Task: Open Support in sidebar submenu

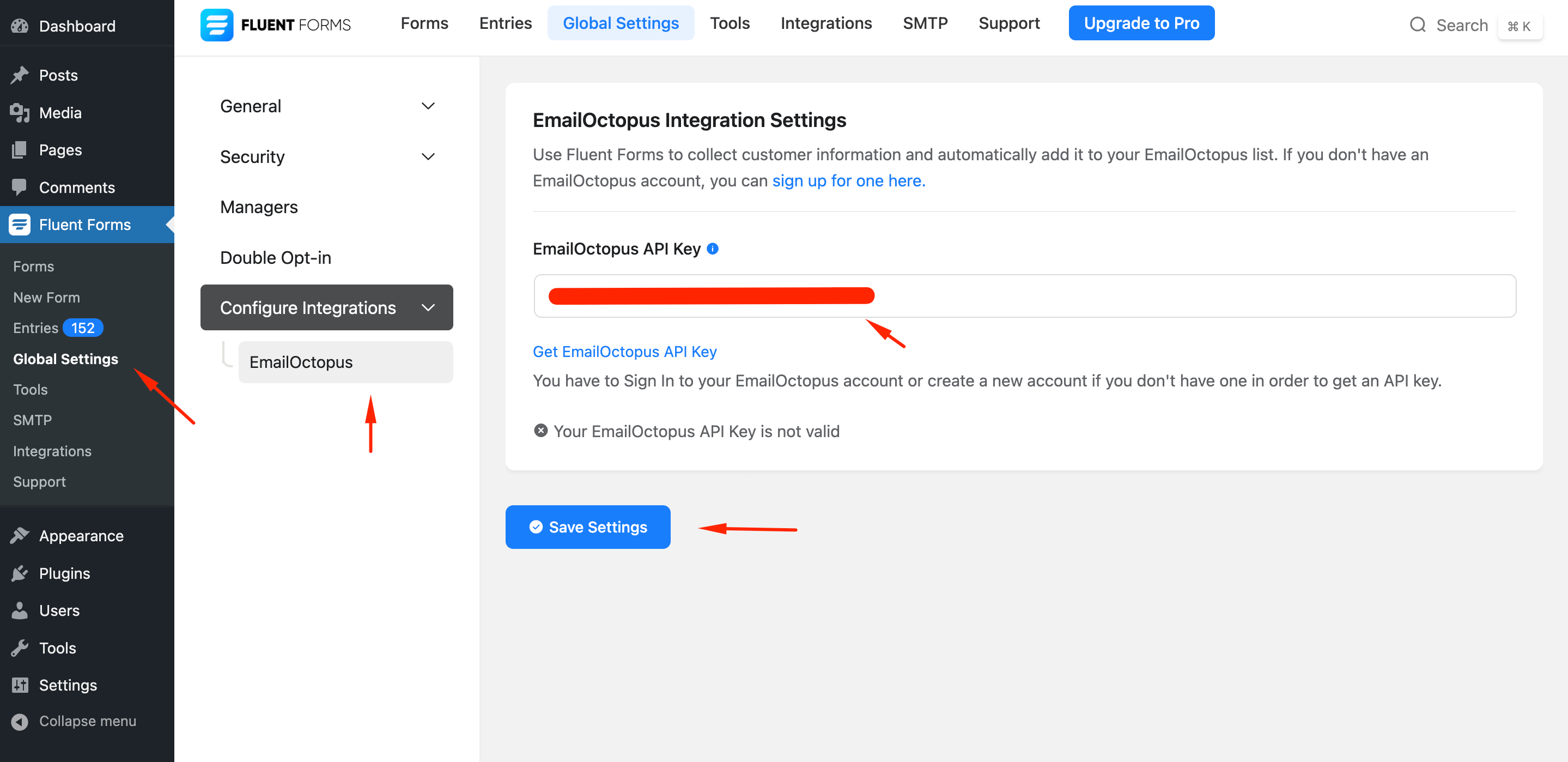Action: click(39, 481)
